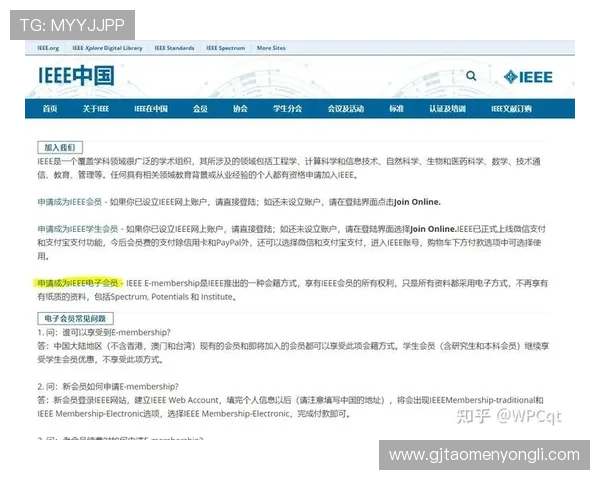Open 学生分会 menu item
The width and height of the screenshot is (600, 480).
[x=288, y=109]
